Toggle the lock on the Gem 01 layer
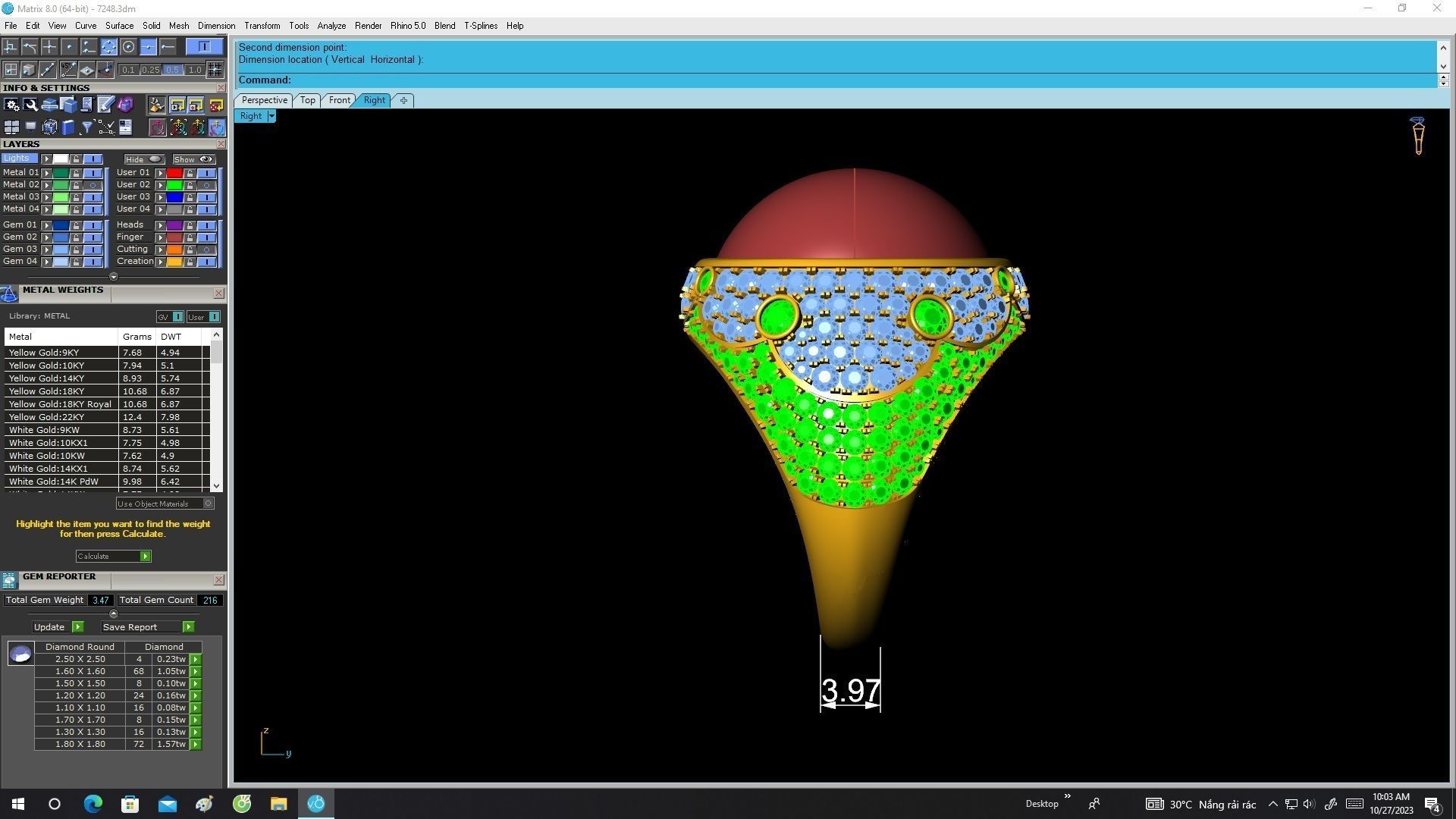1456x819 pixels. pyautogui.click(x=76, y=225)
